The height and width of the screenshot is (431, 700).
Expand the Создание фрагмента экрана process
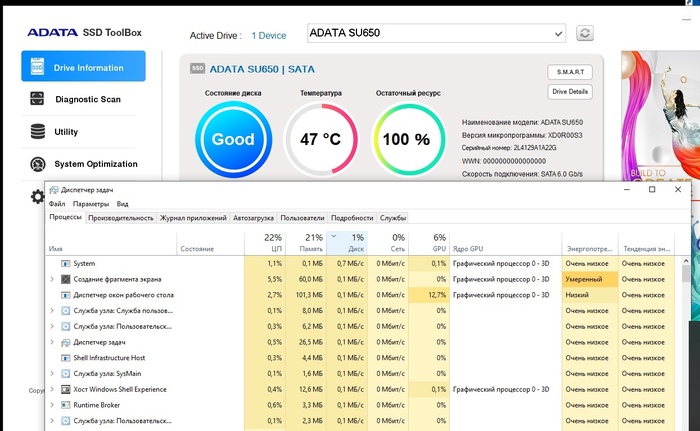coord(52,279)
